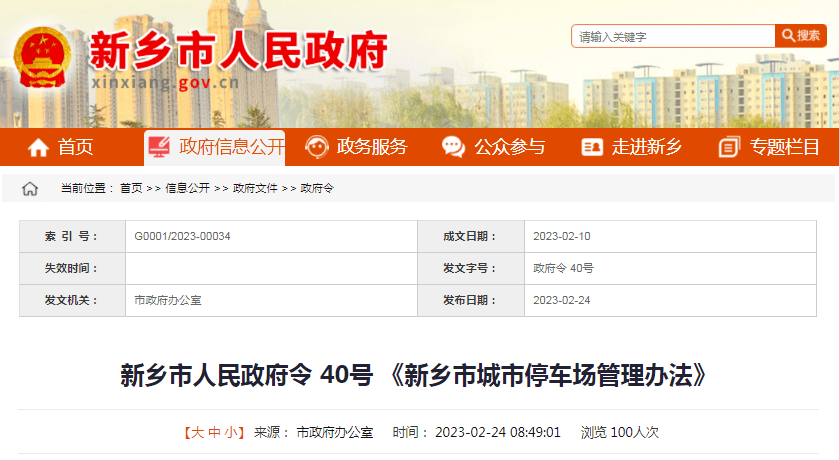Select the 发文字号 value 政府令 40号
This screenshot has height=460, width=839.
pos(563,269)
